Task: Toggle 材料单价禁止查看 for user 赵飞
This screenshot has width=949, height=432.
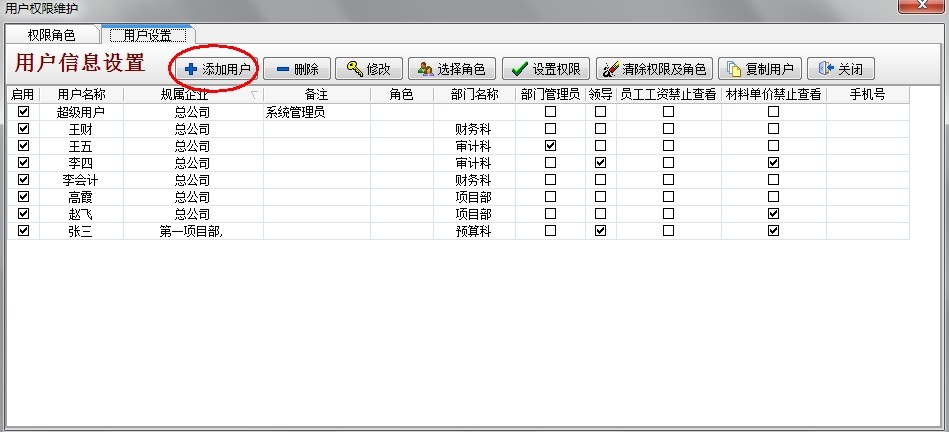Action: tap(773, 214)
